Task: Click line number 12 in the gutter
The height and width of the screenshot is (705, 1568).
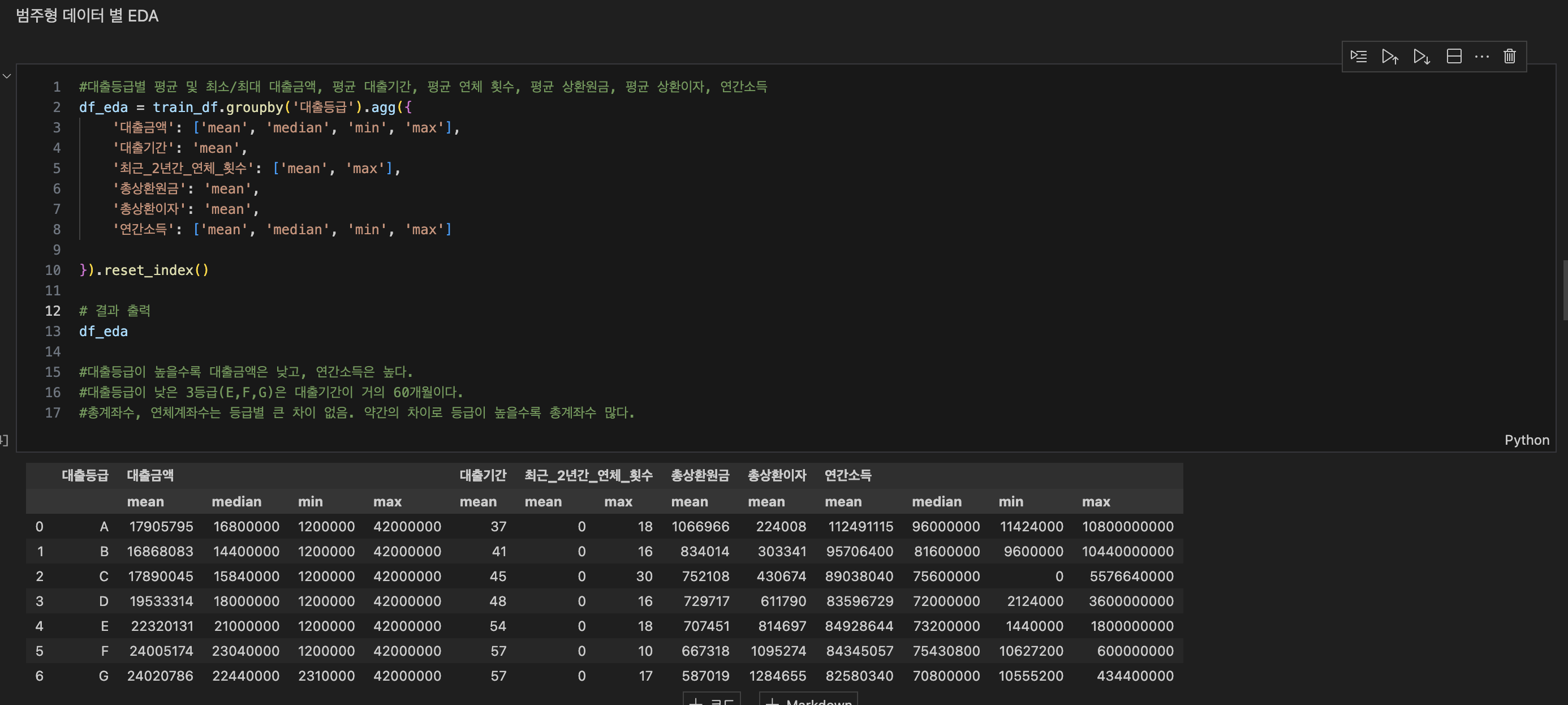Action: tap(53, 311)
